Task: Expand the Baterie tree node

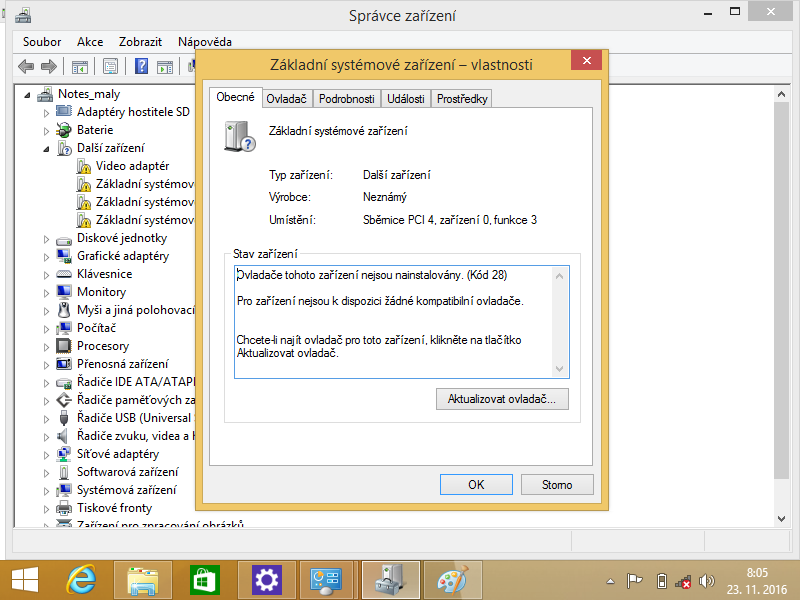Action: pos(46,130)
